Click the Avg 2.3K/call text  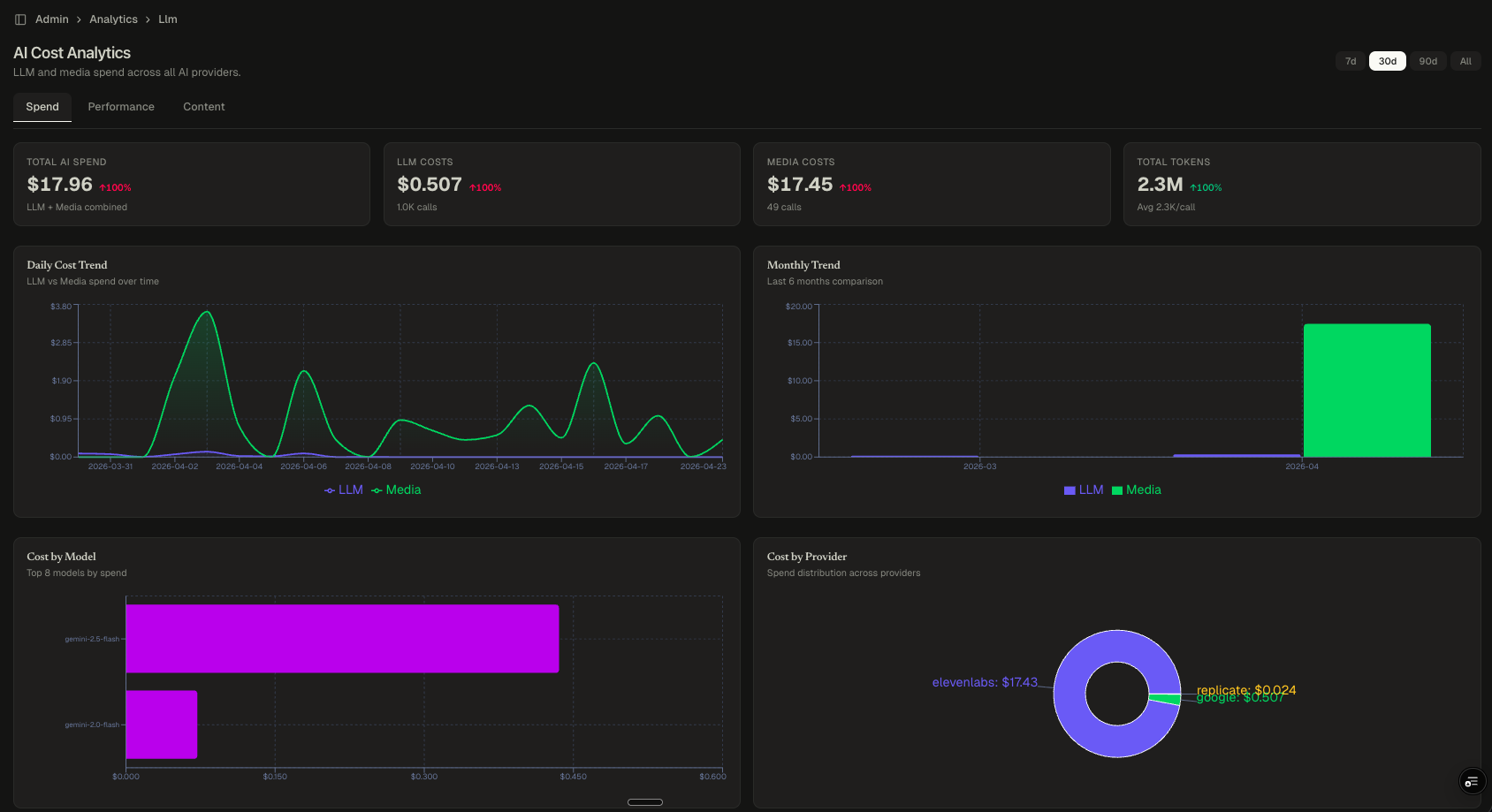coord(1166,208)
